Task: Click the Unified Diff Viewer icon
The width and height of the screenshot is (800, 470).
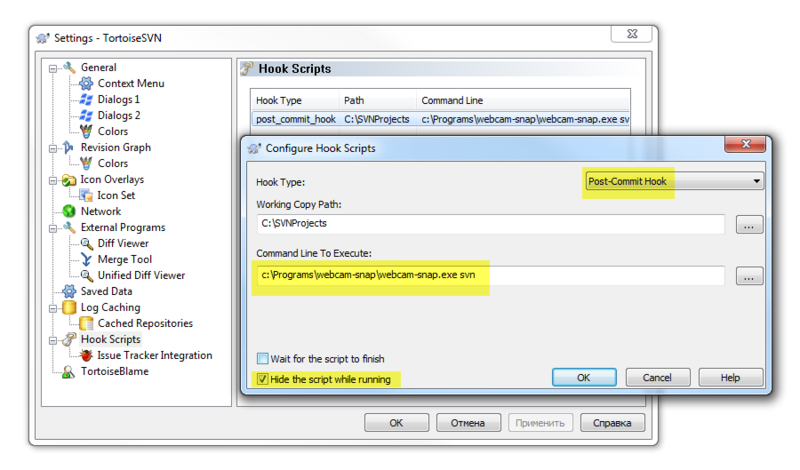Action: (x=87, y=276)
